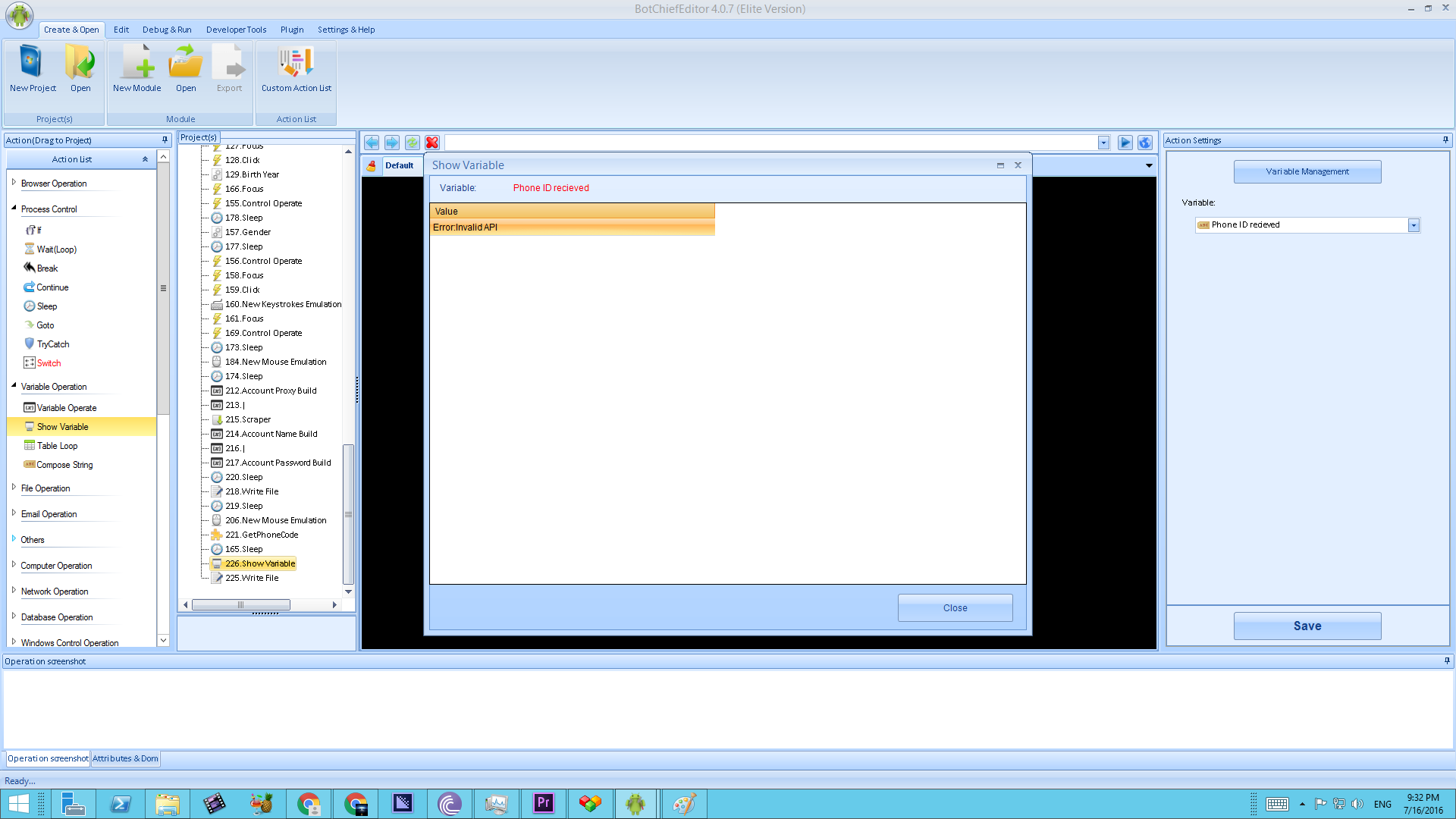The image size is (1456, 819).
Task: Click the browser forward arrow icon
Action: tap(392, 143)
